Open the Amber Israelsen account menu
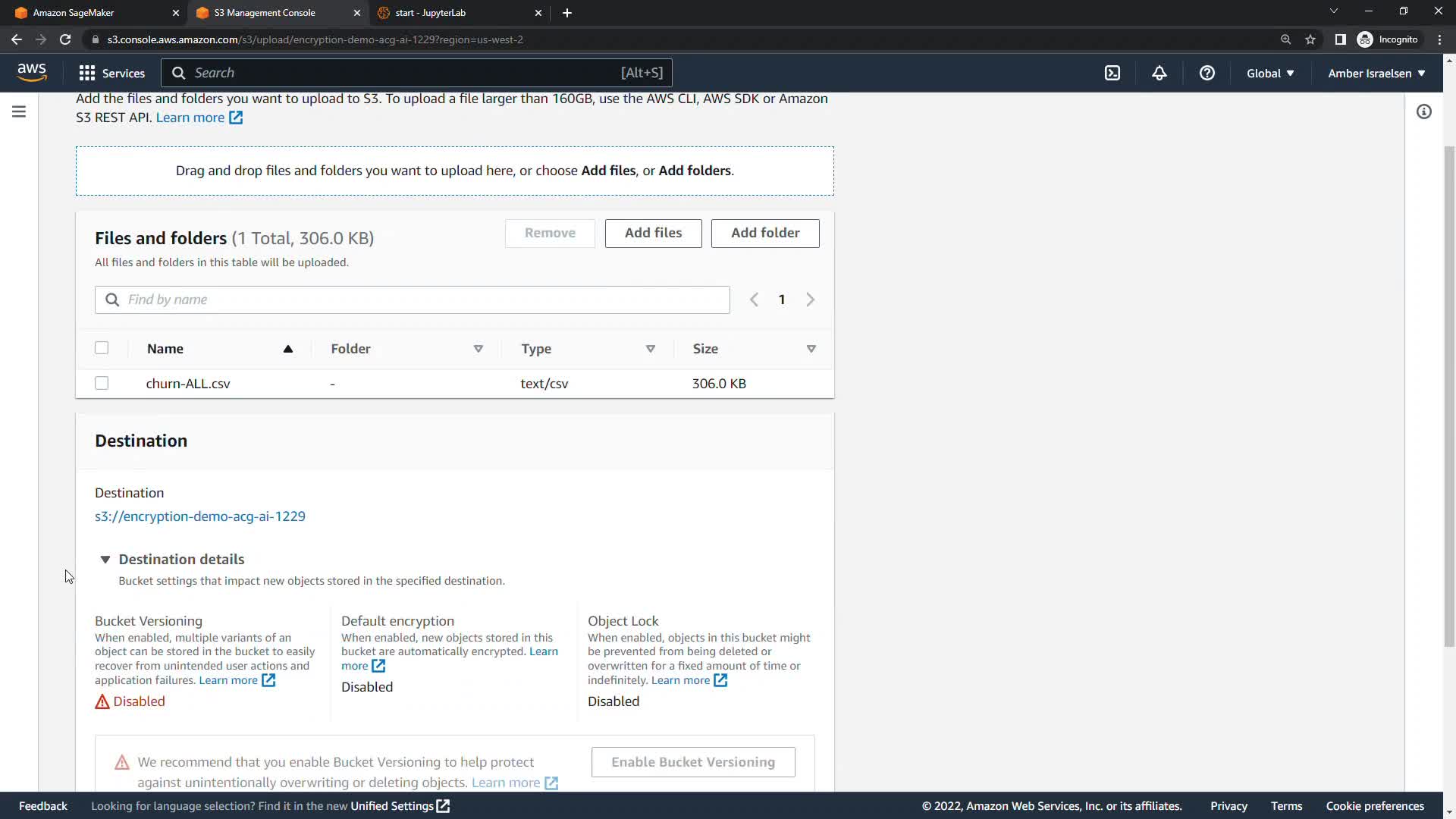Viewport: 1456px width, 819px height. (1376, 73)
